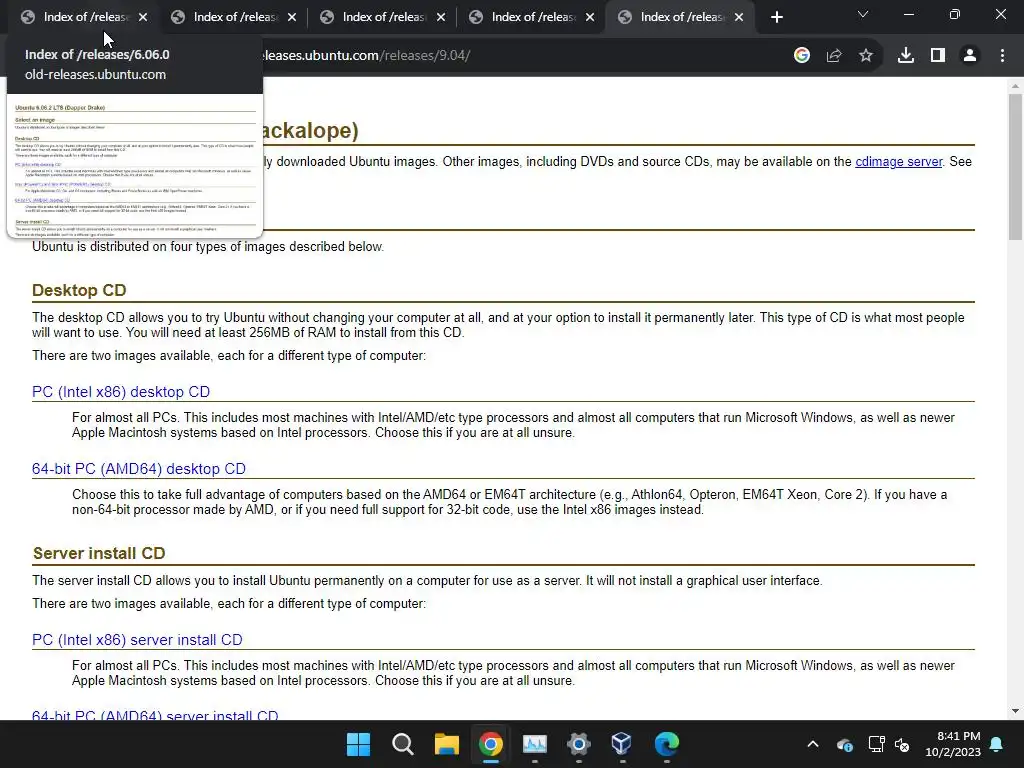Show hidden system tray icons chevron

(x=812, y=744)
